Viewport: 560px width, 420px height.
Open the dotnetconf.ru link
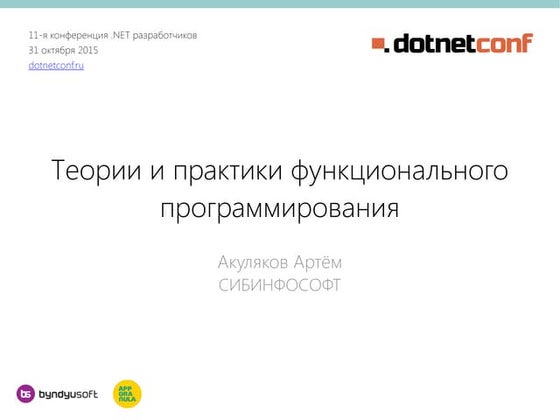tap(56, 66)
